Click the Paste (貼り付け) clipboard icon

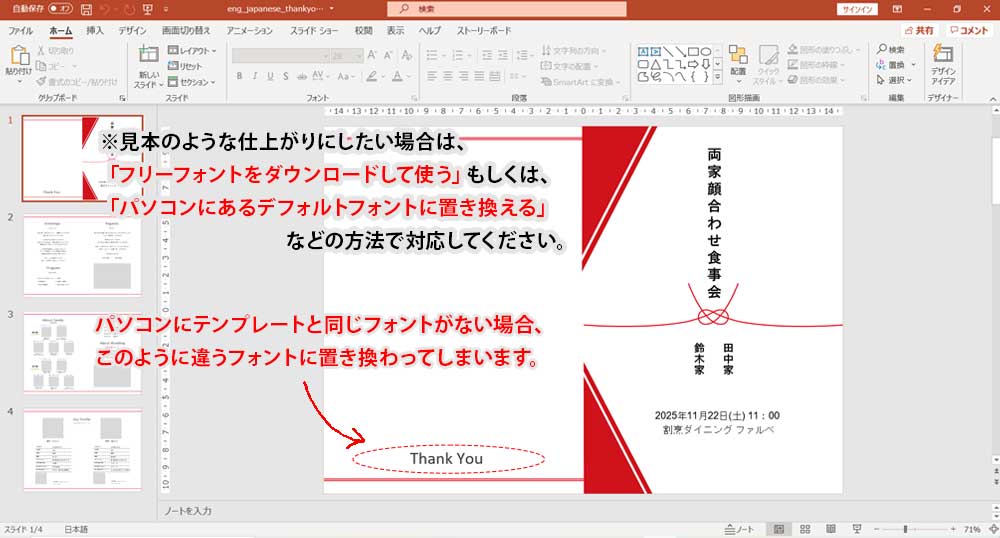(x=18, y=57)
